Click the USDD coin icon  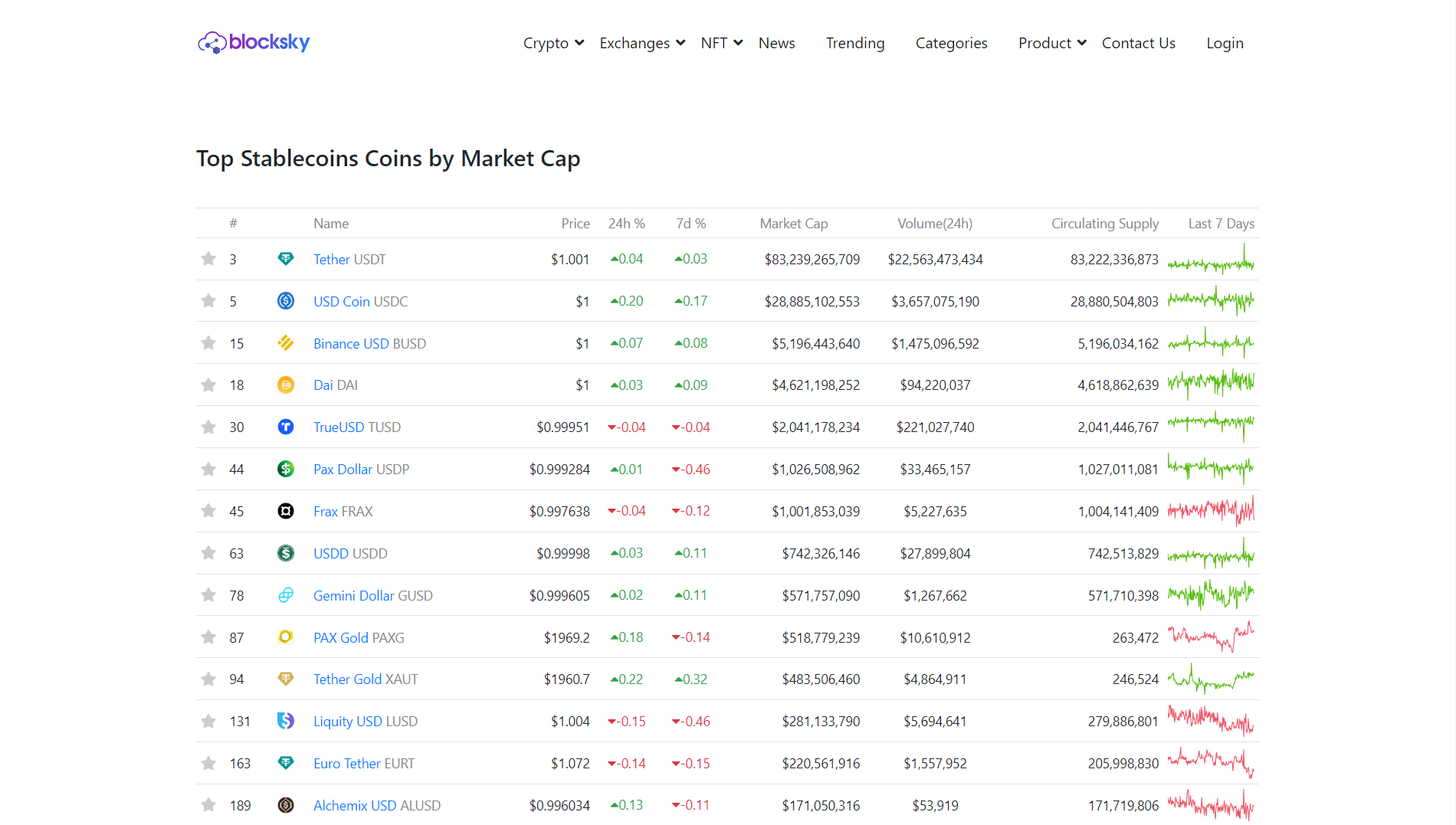click(286, 553)
